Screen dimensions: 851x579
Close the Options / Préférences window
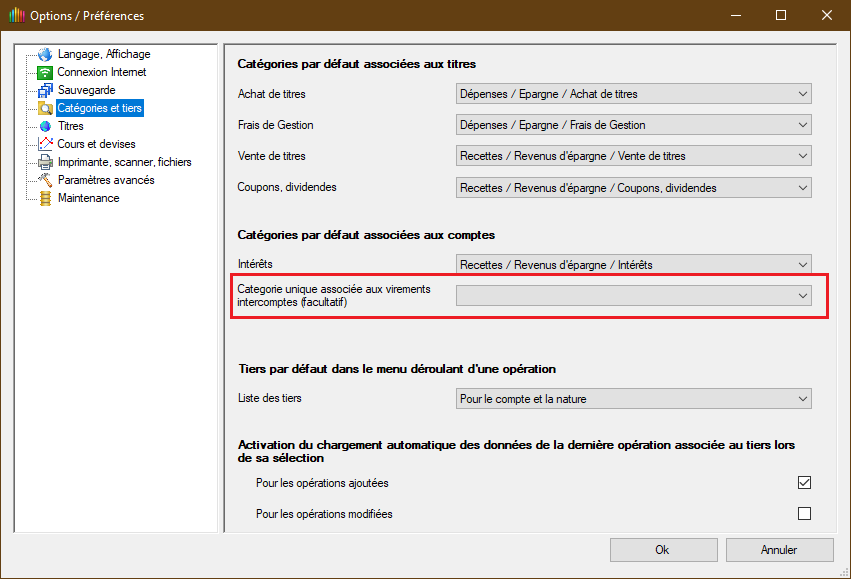point(824,15)
